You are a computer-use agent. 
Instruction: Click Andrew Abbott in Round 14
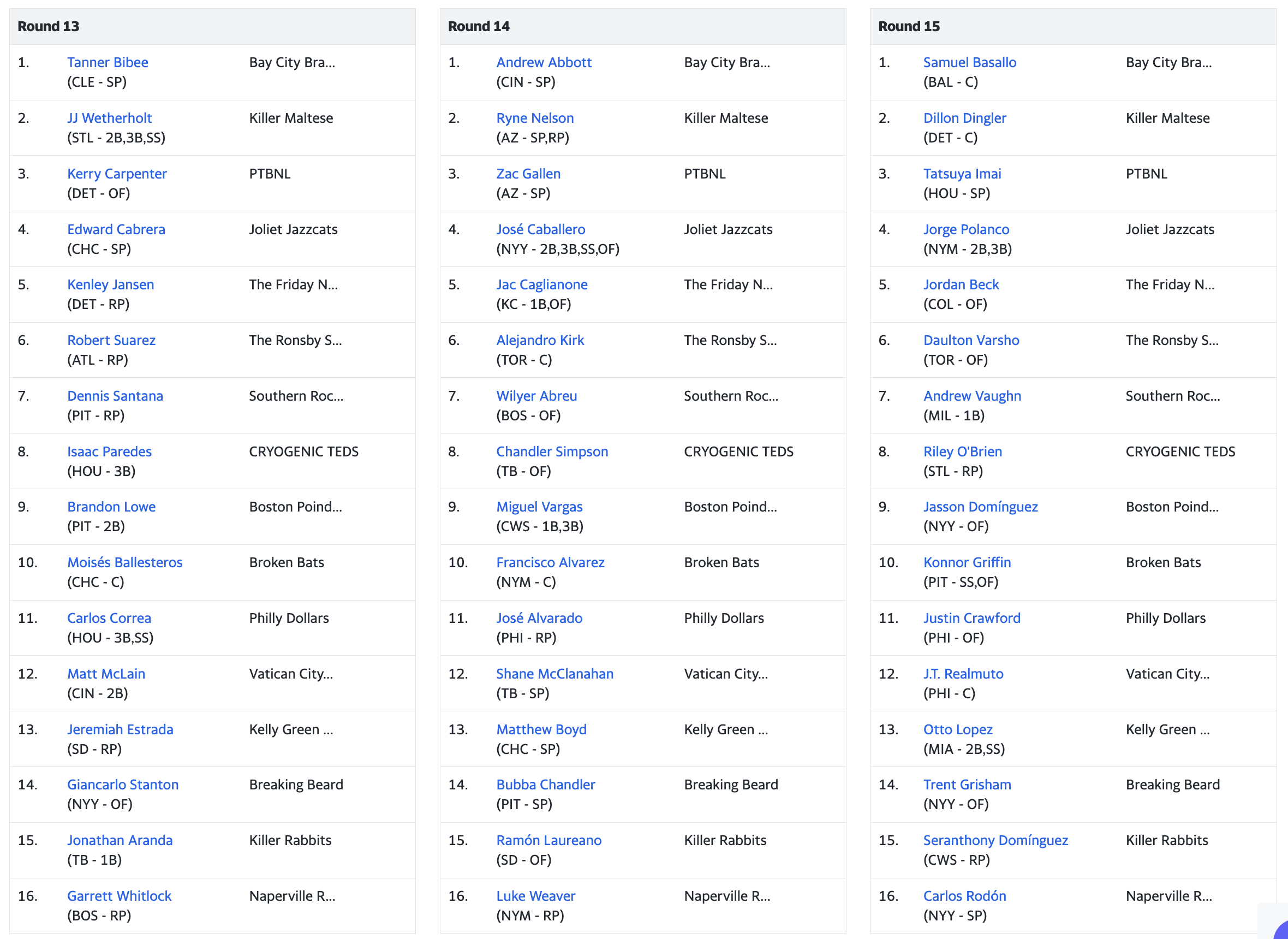[544, 62]
